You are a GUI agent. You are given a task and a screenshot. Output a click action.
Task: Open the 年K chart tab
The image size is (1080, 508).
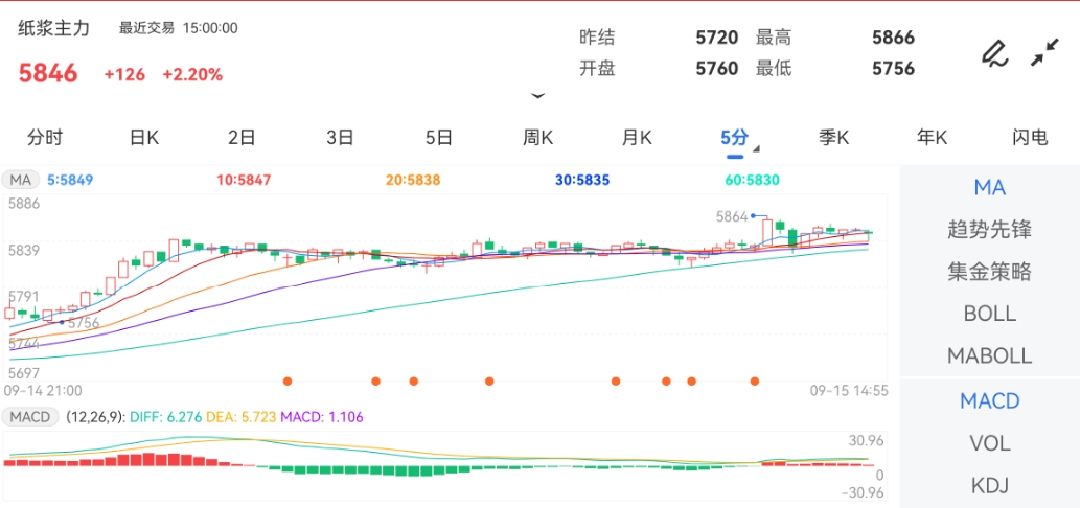(x=932, y=137)
